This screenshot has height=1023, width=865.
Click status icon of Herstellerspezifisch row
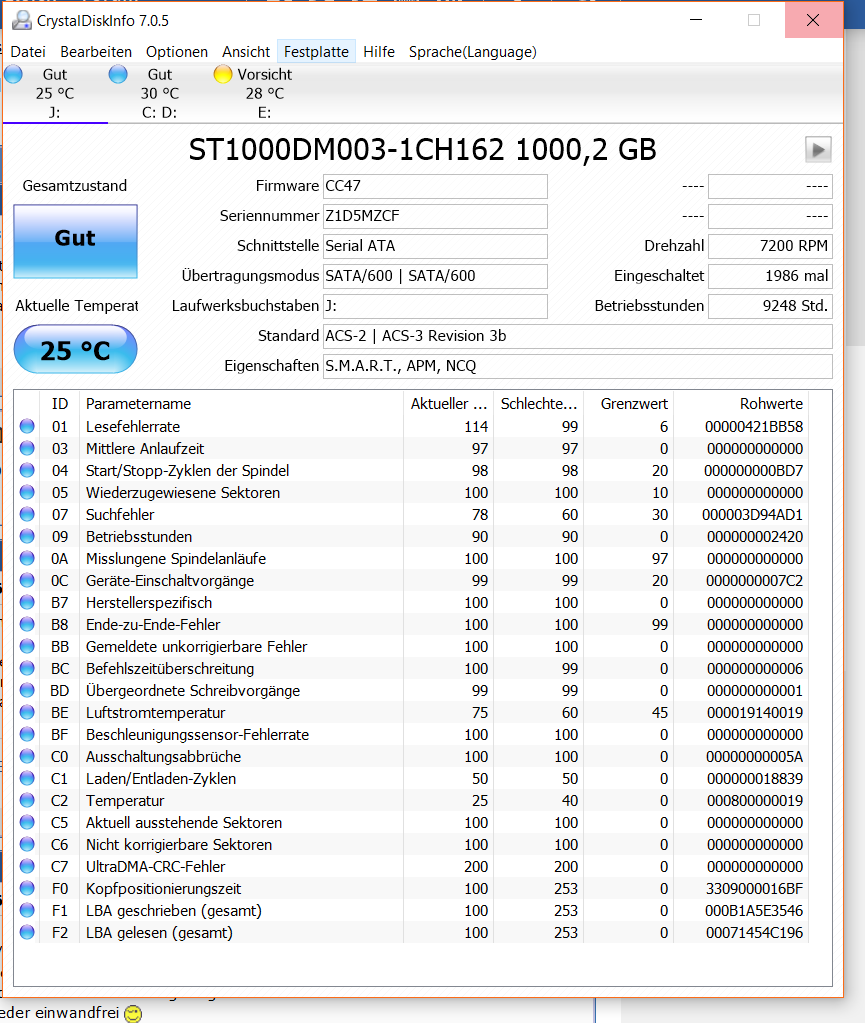pos(27,602)
